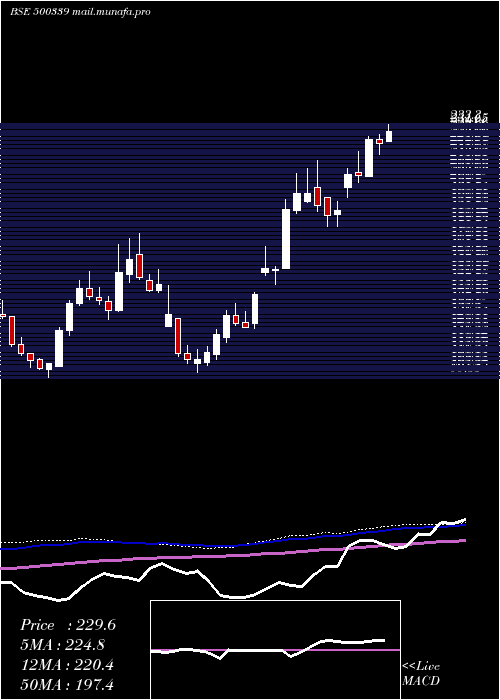
Task: Click the latest candlestick at the chart top
Action: pyautogui.click(x=389, y=134)
